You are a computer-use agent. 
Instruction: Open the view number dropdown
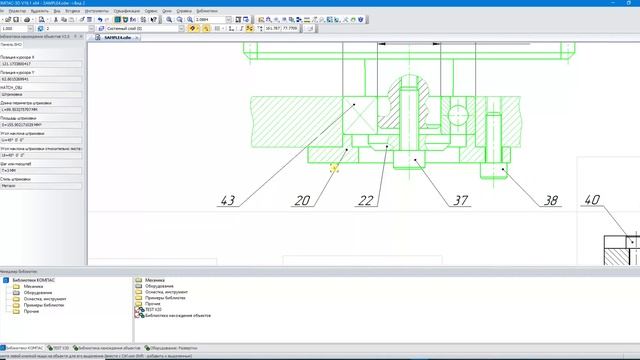click(91, 29)
